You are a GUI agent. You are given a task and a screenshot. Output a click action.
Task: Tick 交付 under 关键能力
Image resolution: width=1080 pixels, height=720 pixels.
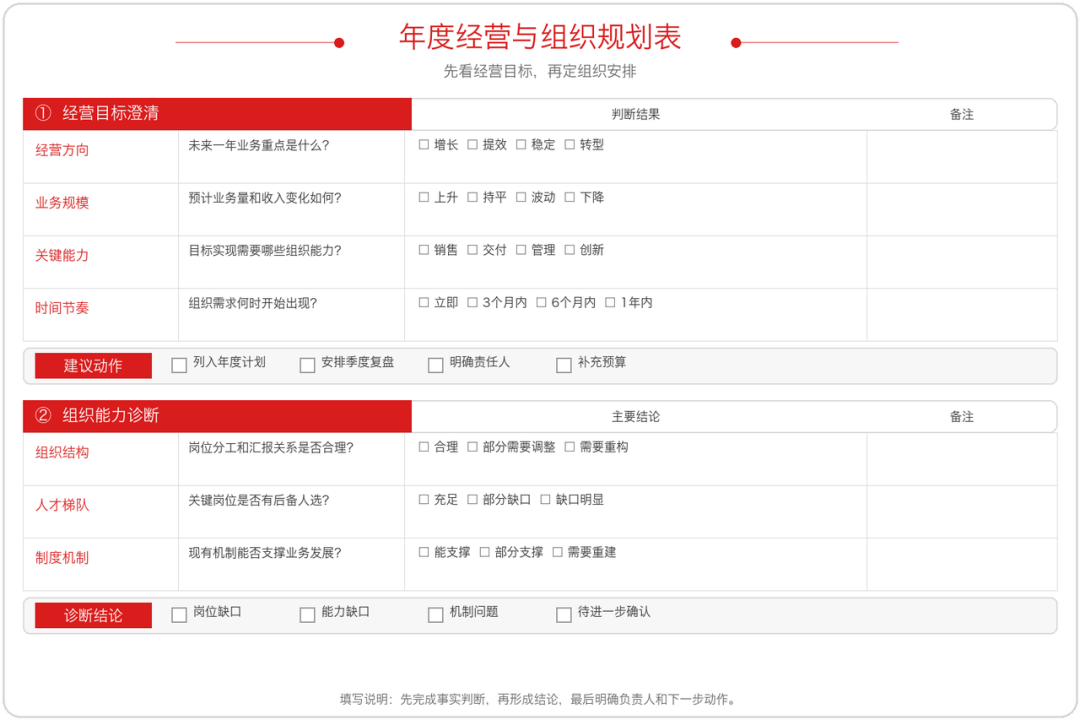coord(472,249)
